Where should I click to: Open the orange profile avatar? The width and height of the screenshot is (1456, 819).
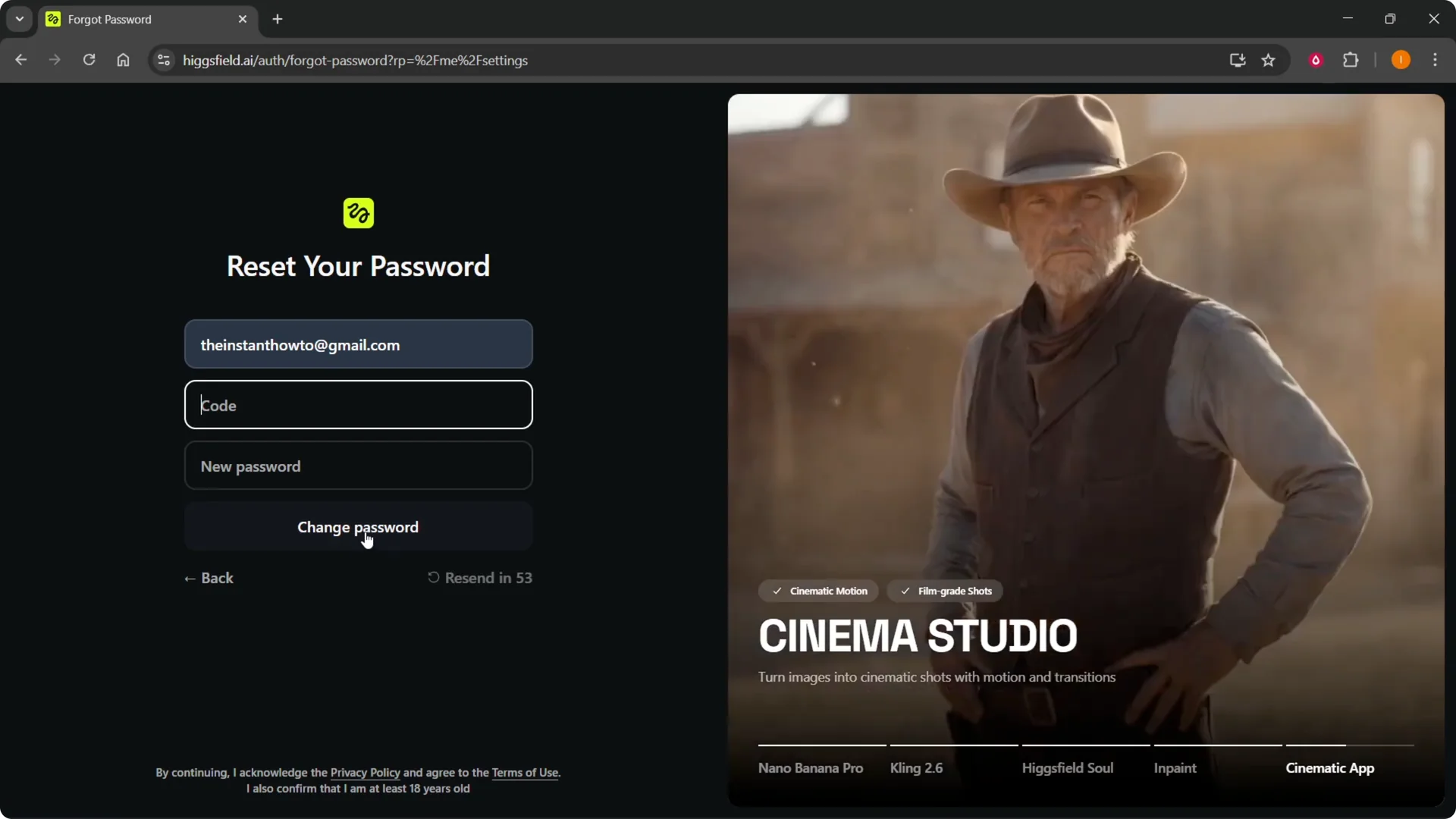click(x=1401, y=60)
